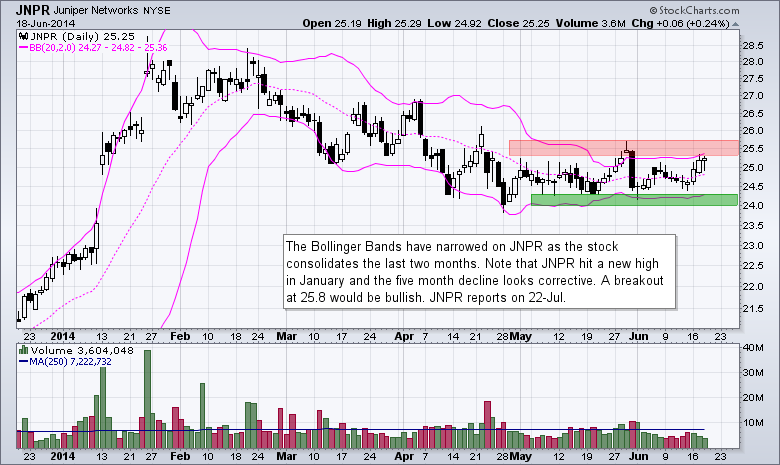Click the May label under the price chart
This screenshot has height=465, width=780.
520,336
